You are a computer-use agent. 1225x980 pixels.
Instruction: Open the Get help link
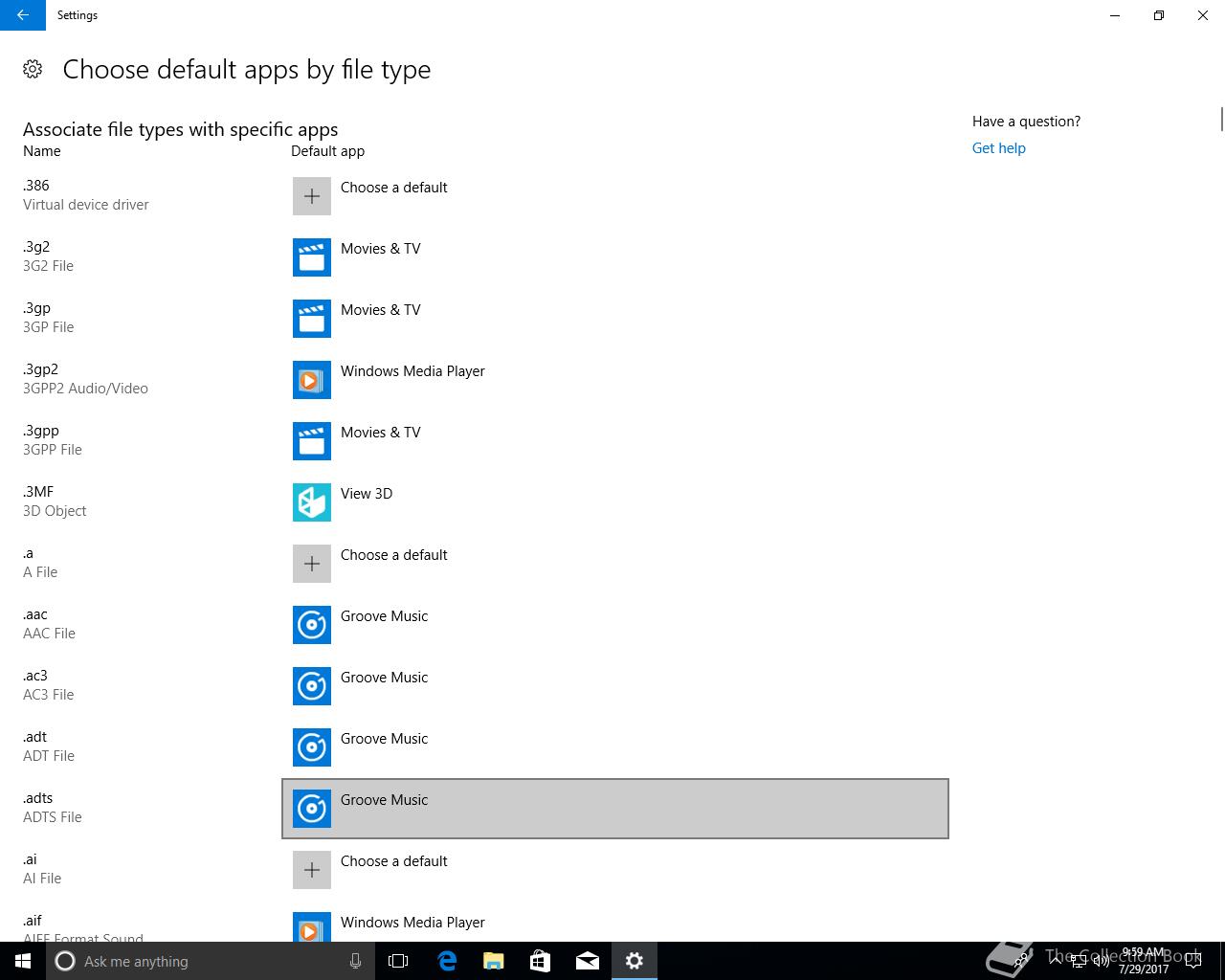[x=998, y=148]
